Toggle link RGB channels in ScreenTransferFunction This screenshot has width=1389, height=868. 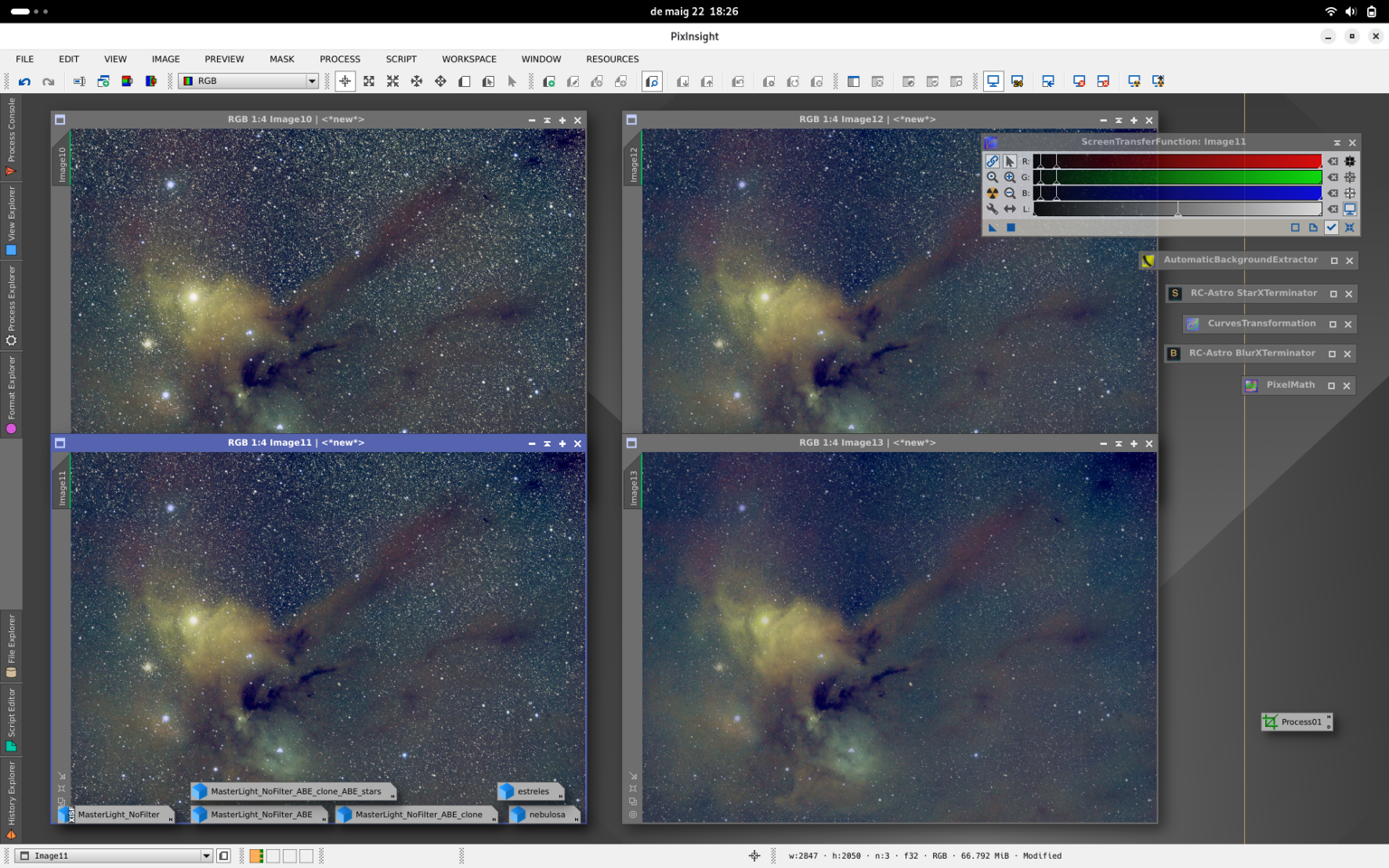[x=992, y=162]
